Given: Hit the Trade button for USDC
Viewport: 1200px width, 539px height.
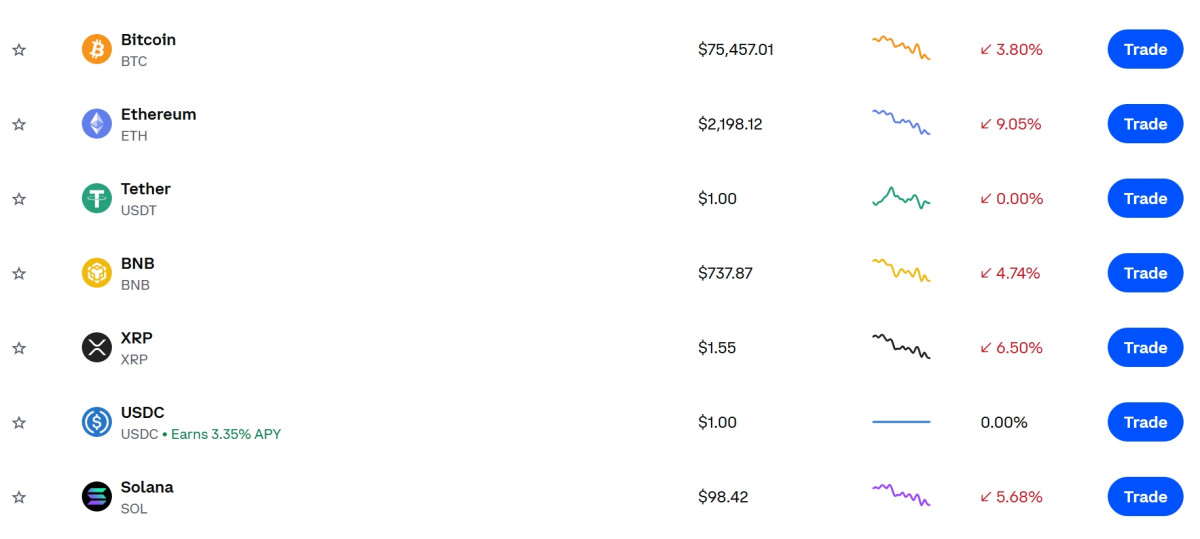Looking at the screenshot, I should pos(1145,422).
